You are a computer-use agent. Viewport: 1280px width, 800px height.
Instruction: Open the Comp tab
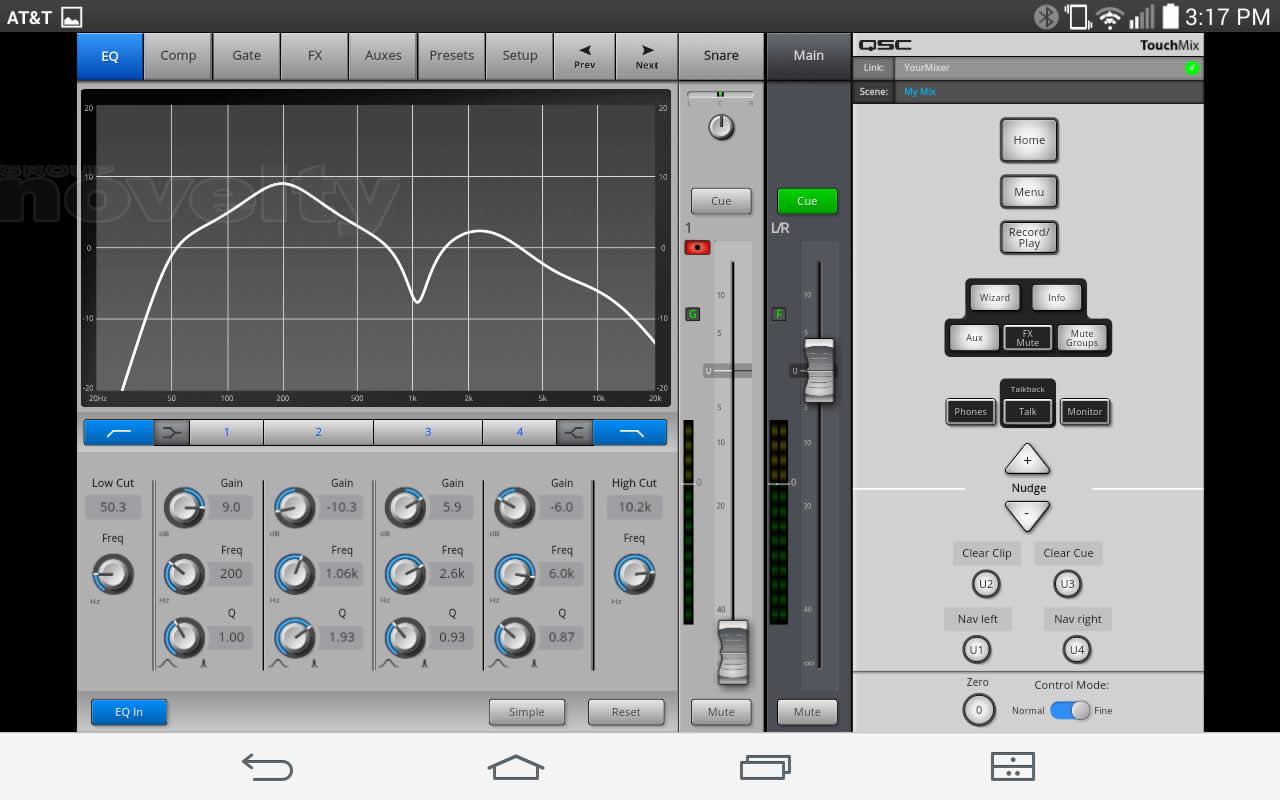[x=178, y=56]
